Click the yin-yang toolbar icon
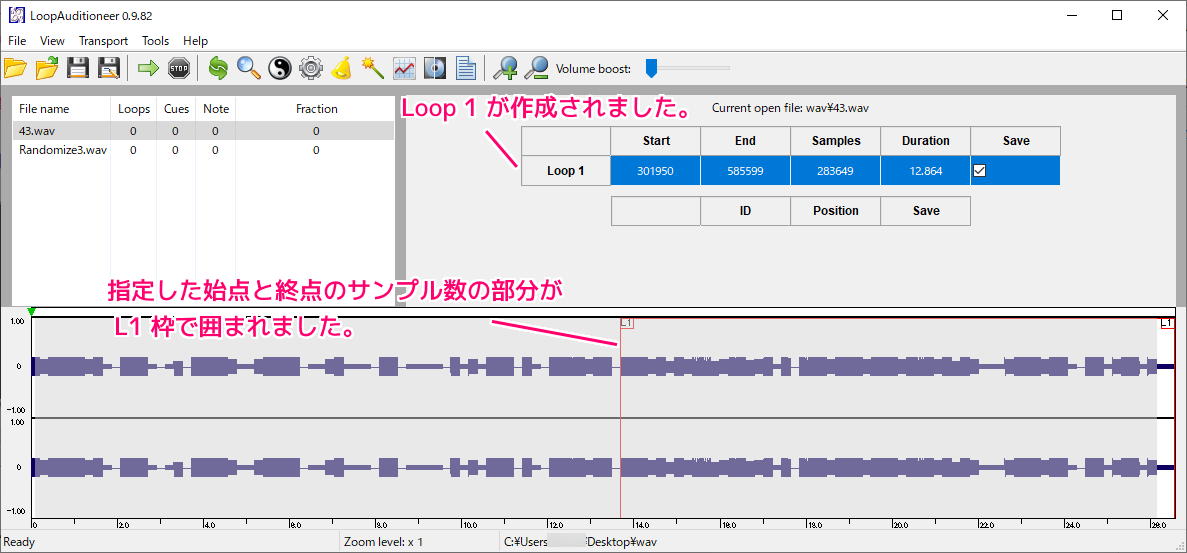The width and height of the screenshot is (1187, 553). (280, 68)
